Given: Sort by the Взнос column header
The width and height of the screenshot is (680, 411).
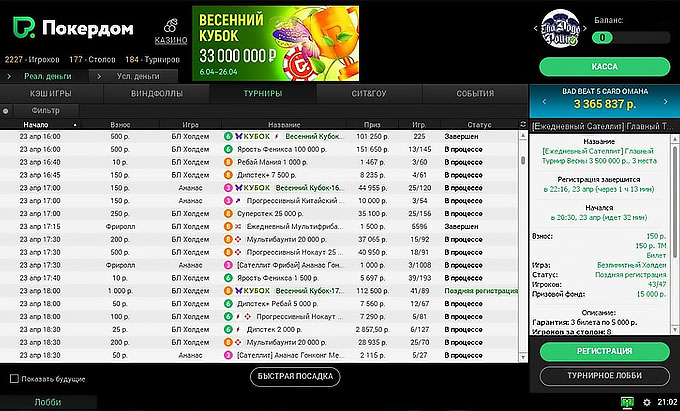Looking at the screenshot, I should (x=120, y=125).
